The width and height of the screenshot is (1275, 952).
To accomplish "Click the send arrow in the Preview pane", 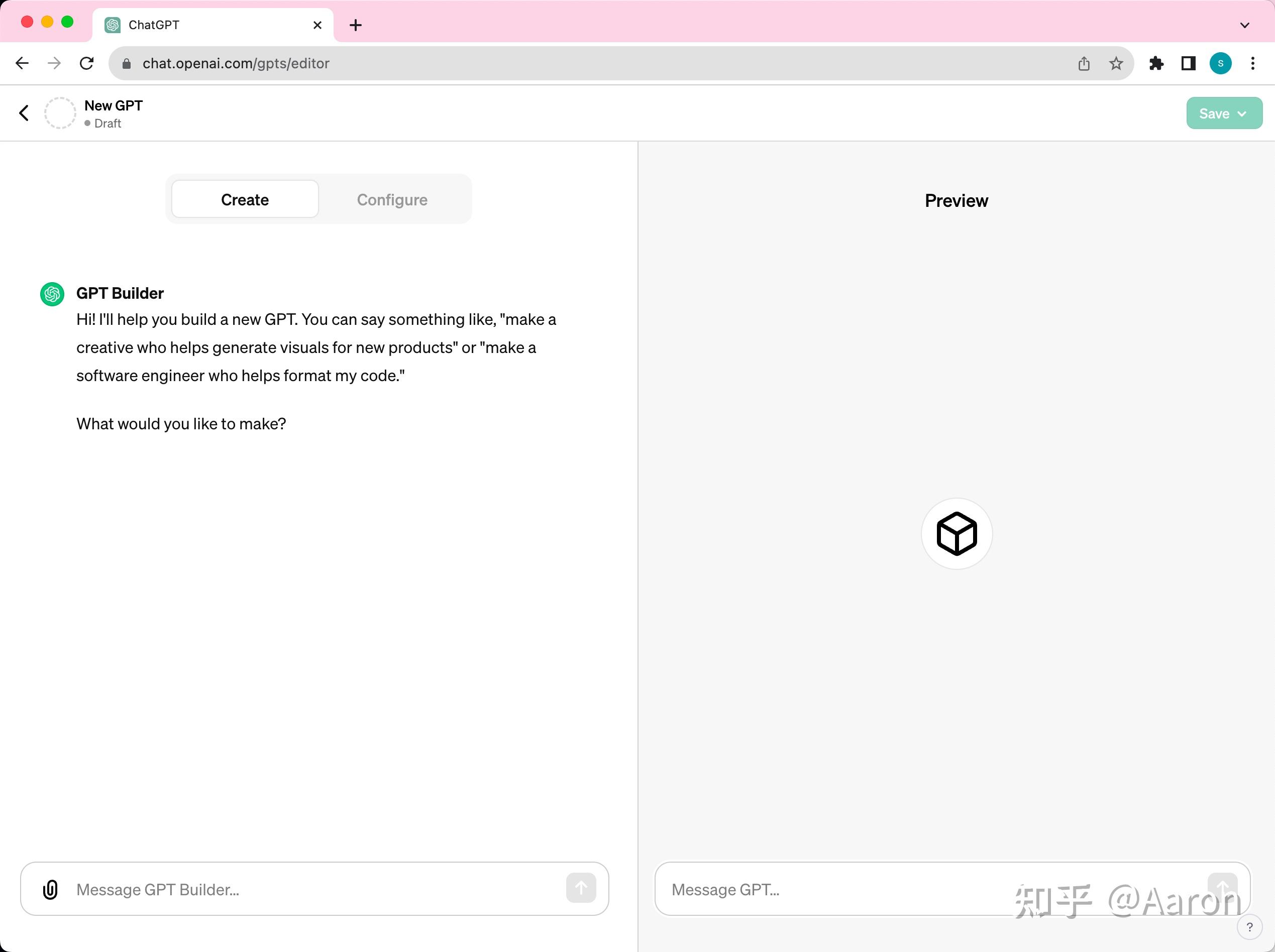I will 1223,888.
